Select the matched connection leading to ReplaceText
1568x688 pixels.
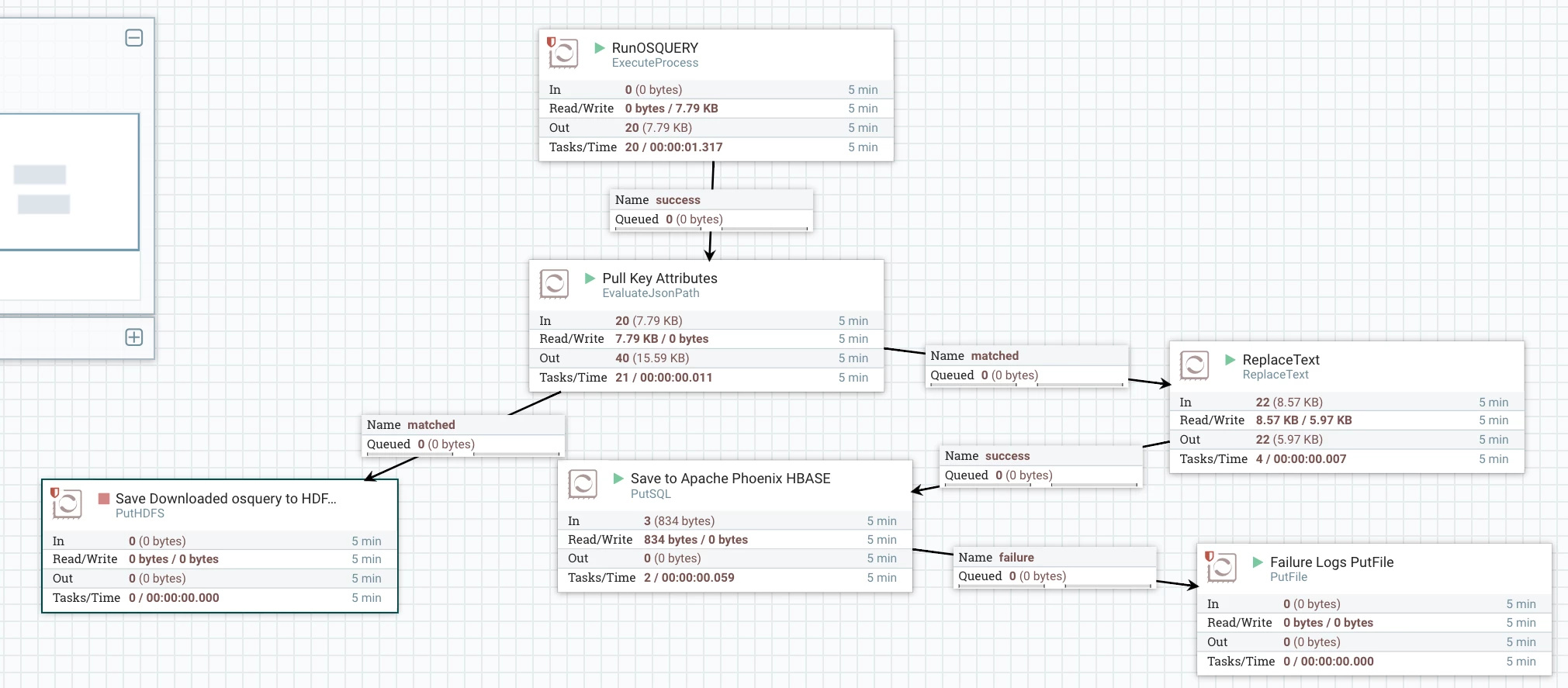1026,365
